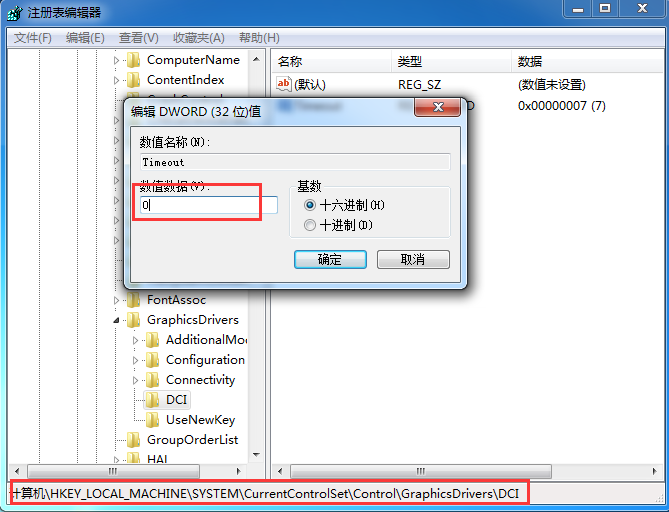Select the ContentIndex folder icon
The height and width of the screenshot is (512, 669).
click(x=134, y=80)
